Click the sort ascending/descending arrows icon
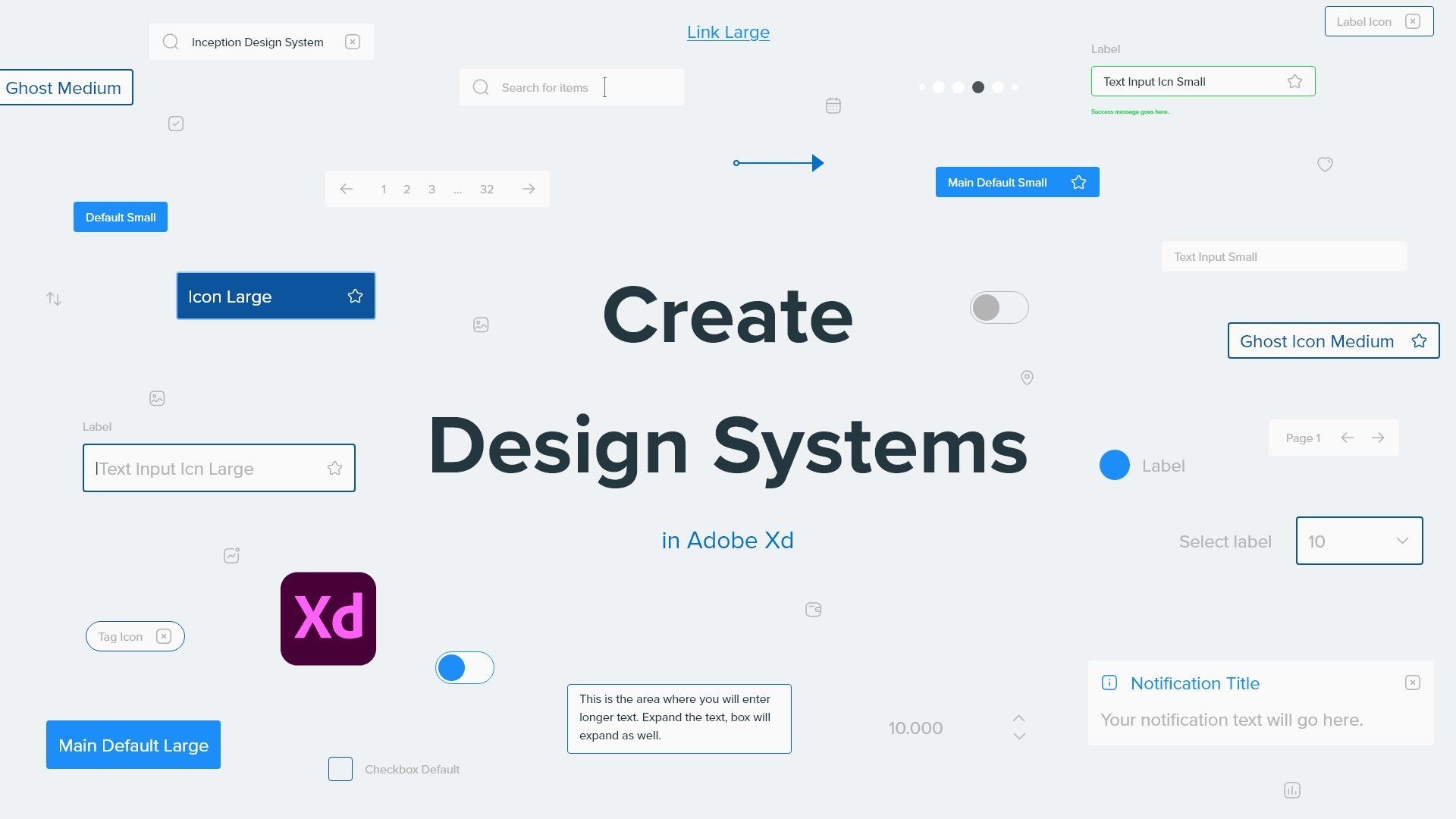Screen dimensions: 1456x819 click(x=53, y=298)
